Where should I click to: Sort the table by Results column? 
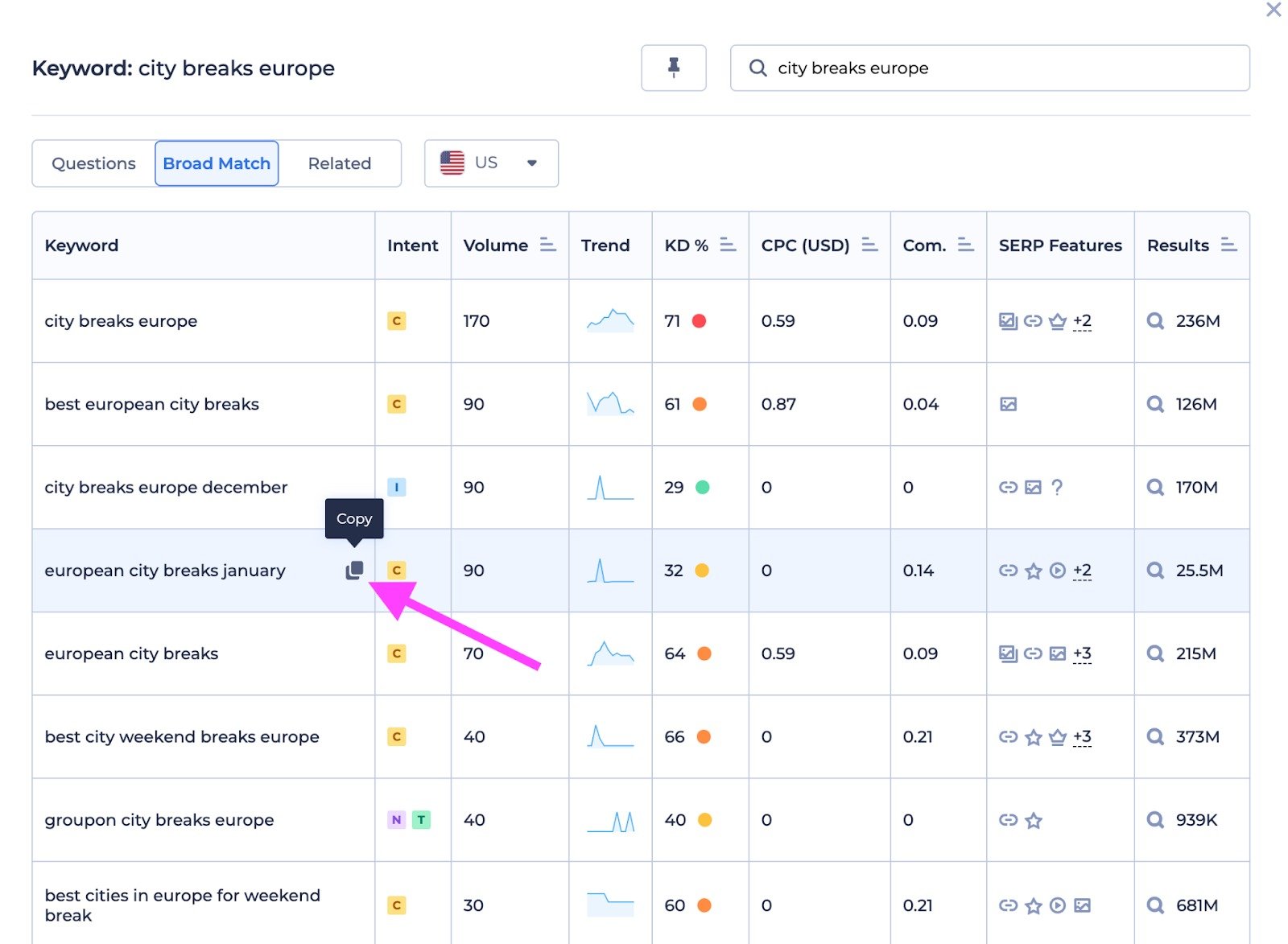point(1228,245)
